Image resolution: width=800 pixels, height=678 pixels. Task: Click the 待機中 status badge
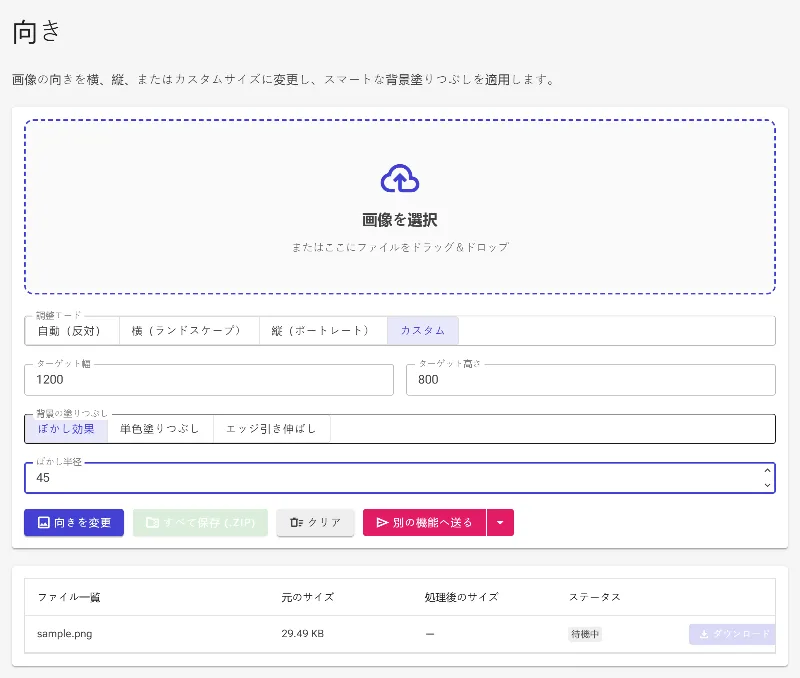pos(585,634)
